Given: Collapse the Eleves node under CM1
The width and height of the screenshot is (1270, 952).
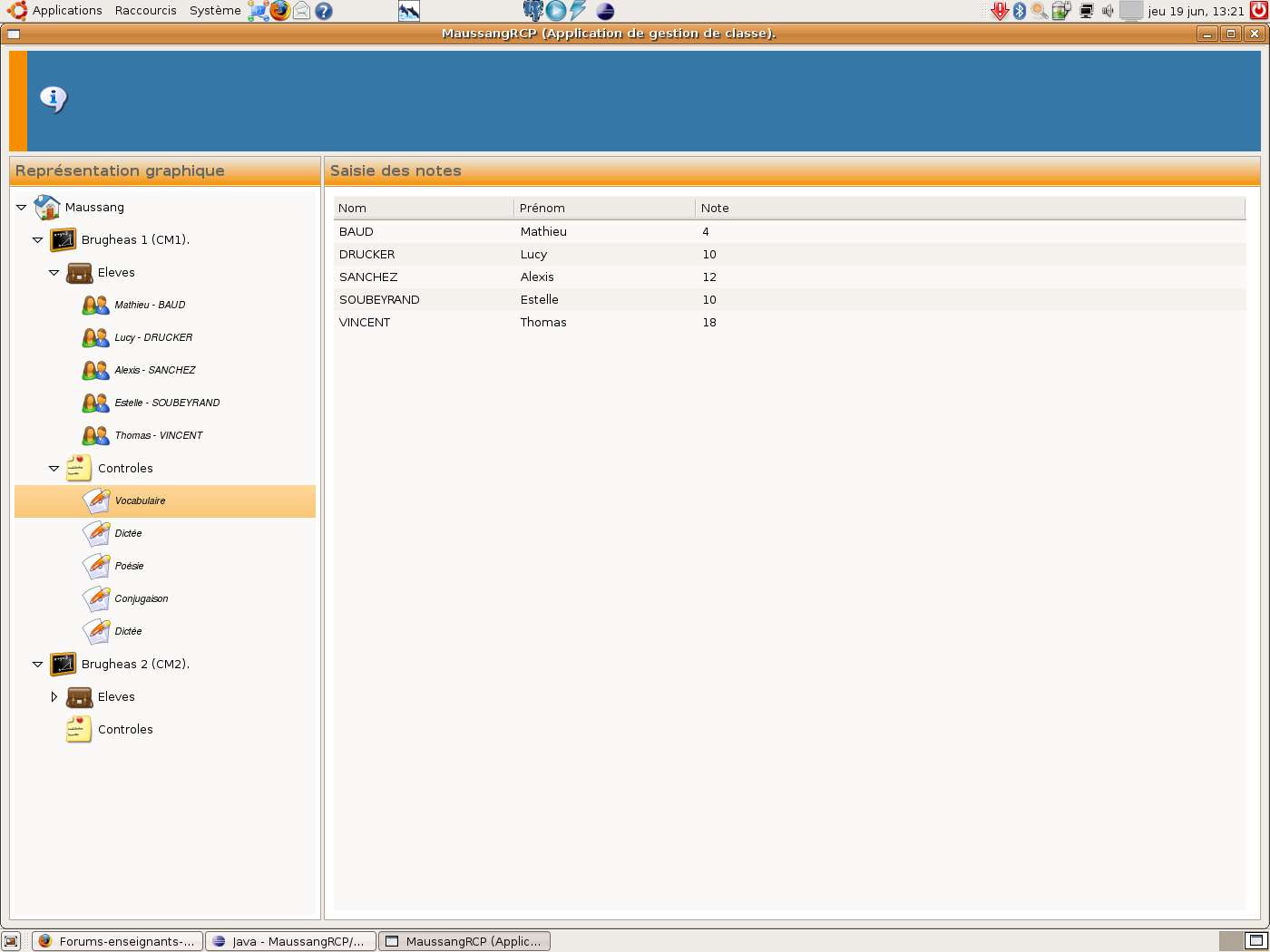Looking at the screenshot, I should pos(54,273).
